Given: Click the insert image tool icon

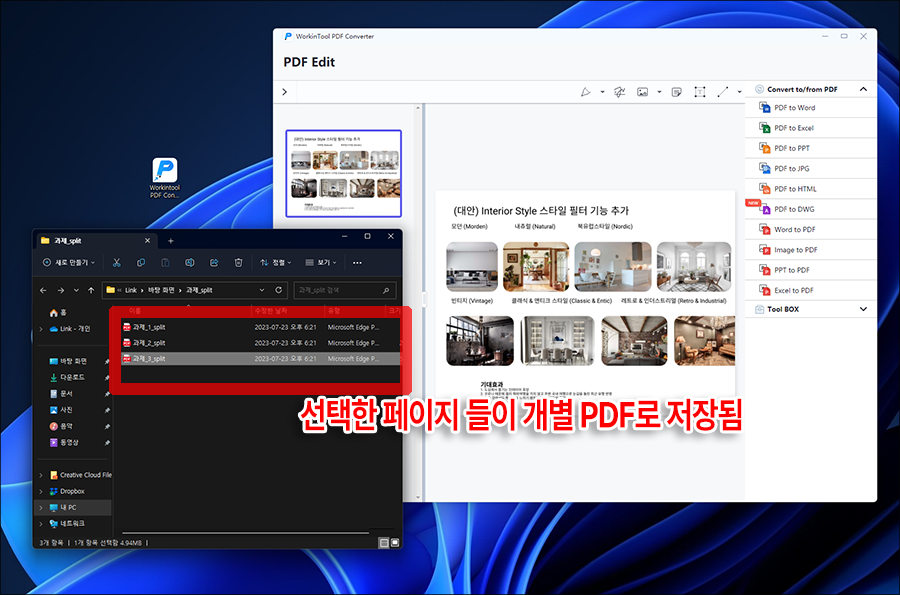Looking at the screenshot, I should click(x=642, y=92).
